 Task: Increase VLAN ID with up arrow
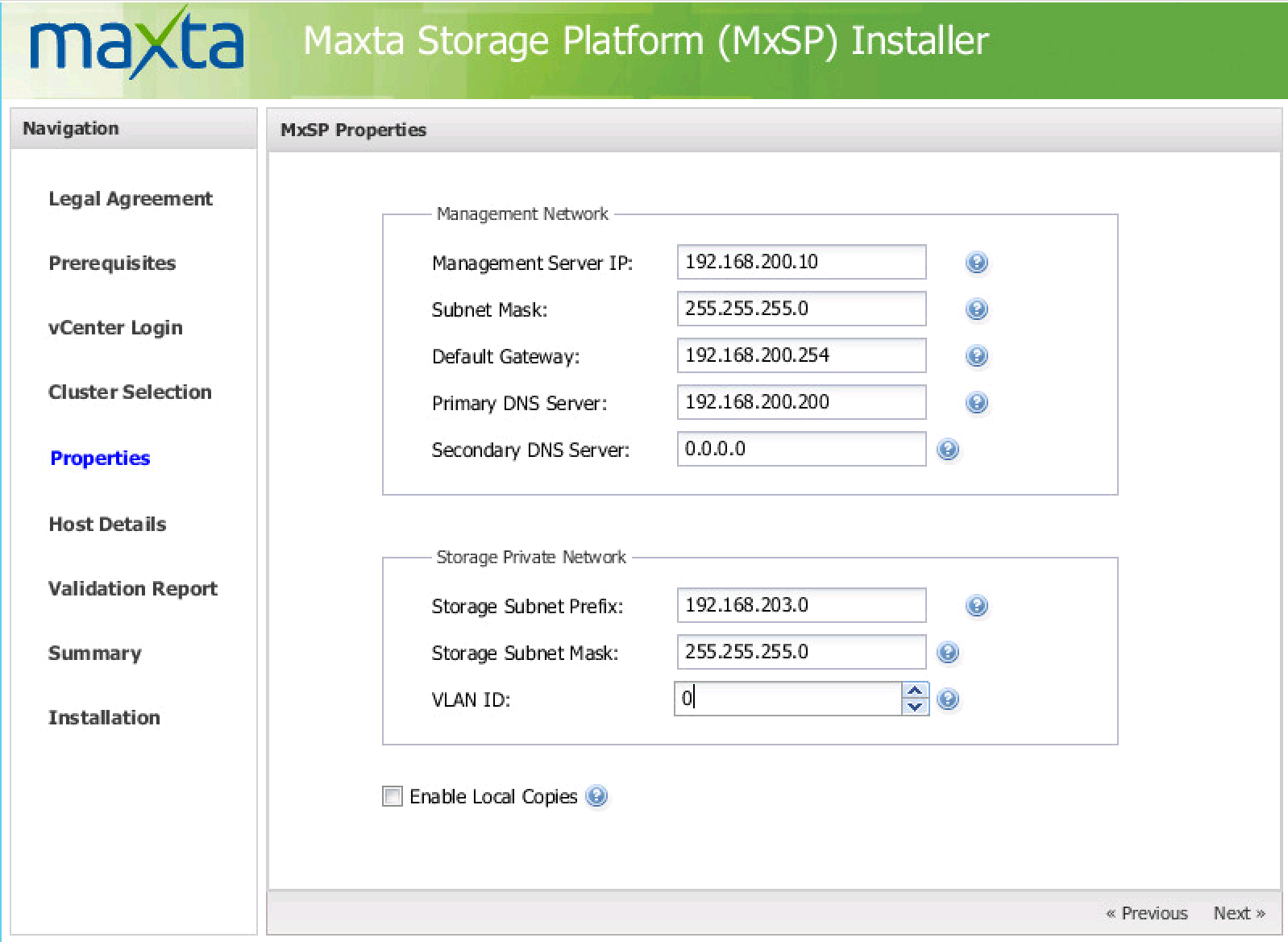[914, 691]
